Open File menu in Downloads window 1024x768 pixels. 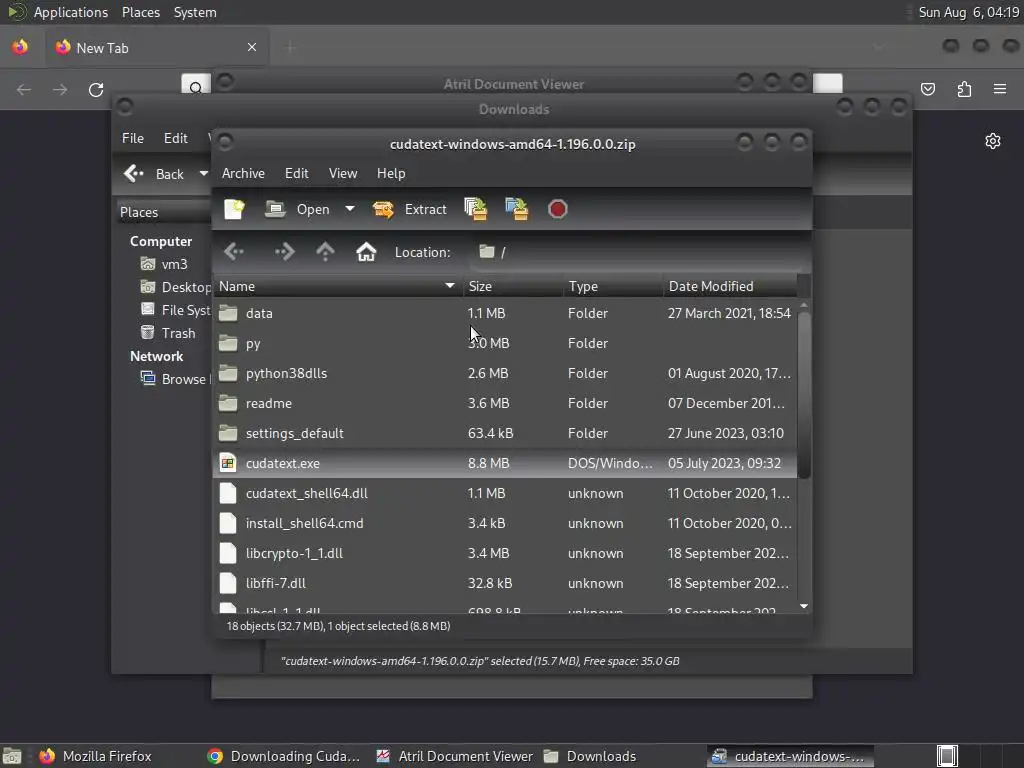coord(133,138)
